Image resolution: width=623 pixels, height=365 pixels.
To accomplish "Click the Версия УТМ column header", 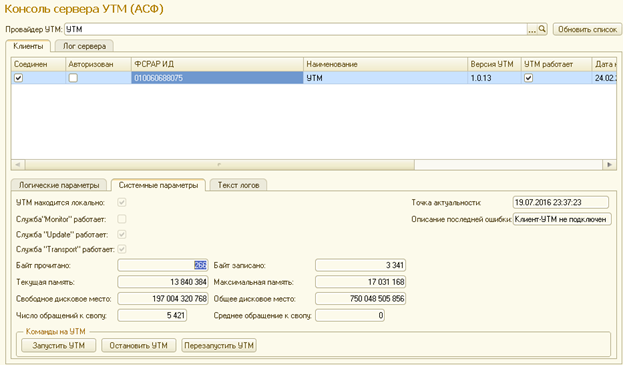I will 494,64.
